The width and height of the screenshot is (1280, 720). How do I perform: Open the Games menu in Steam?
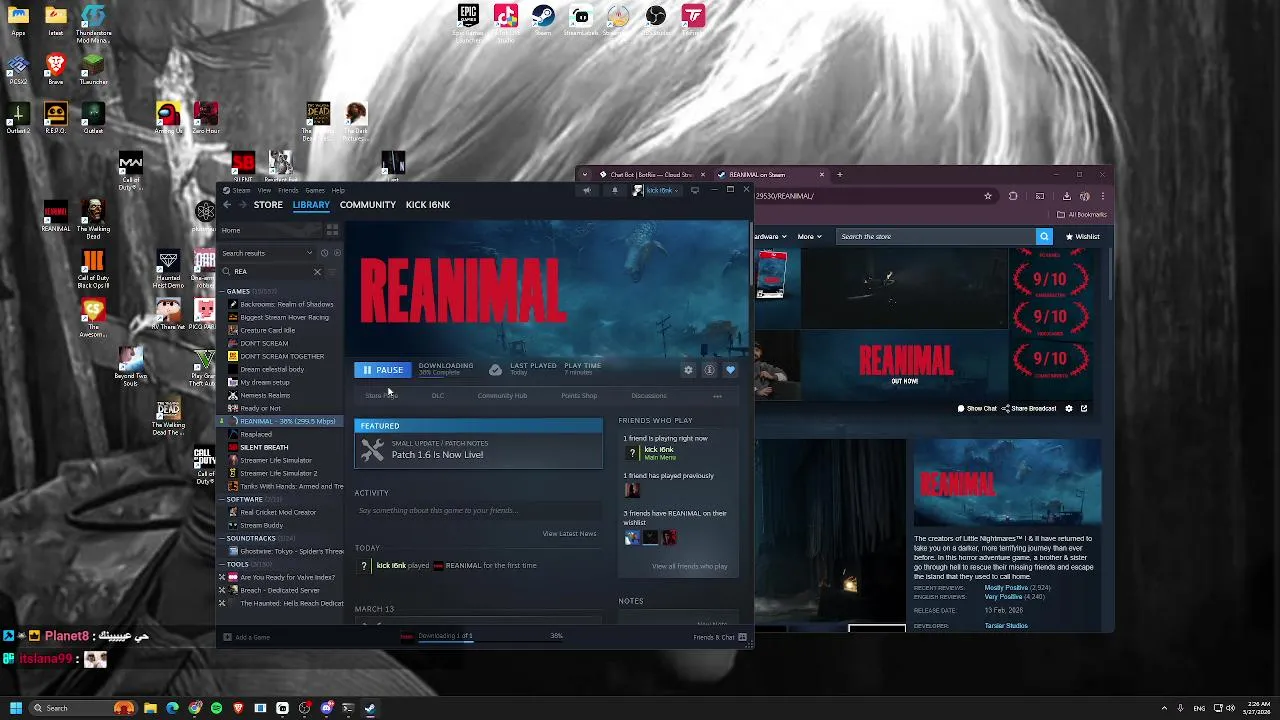[314, 190]
